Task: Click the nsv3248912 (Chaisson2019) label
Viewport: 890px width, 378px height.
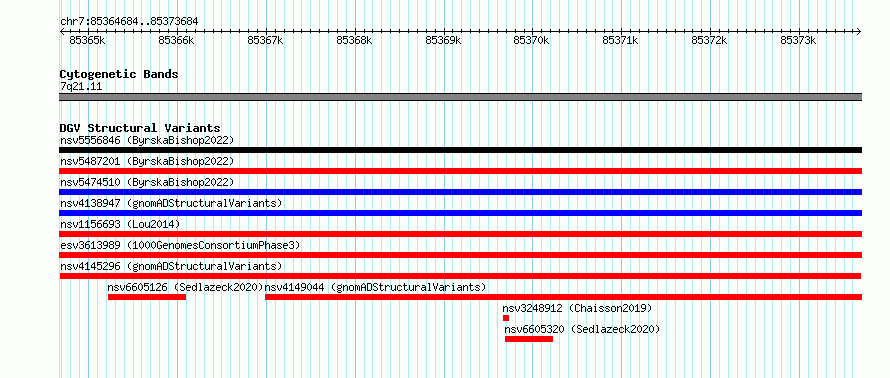Action: 577,308
